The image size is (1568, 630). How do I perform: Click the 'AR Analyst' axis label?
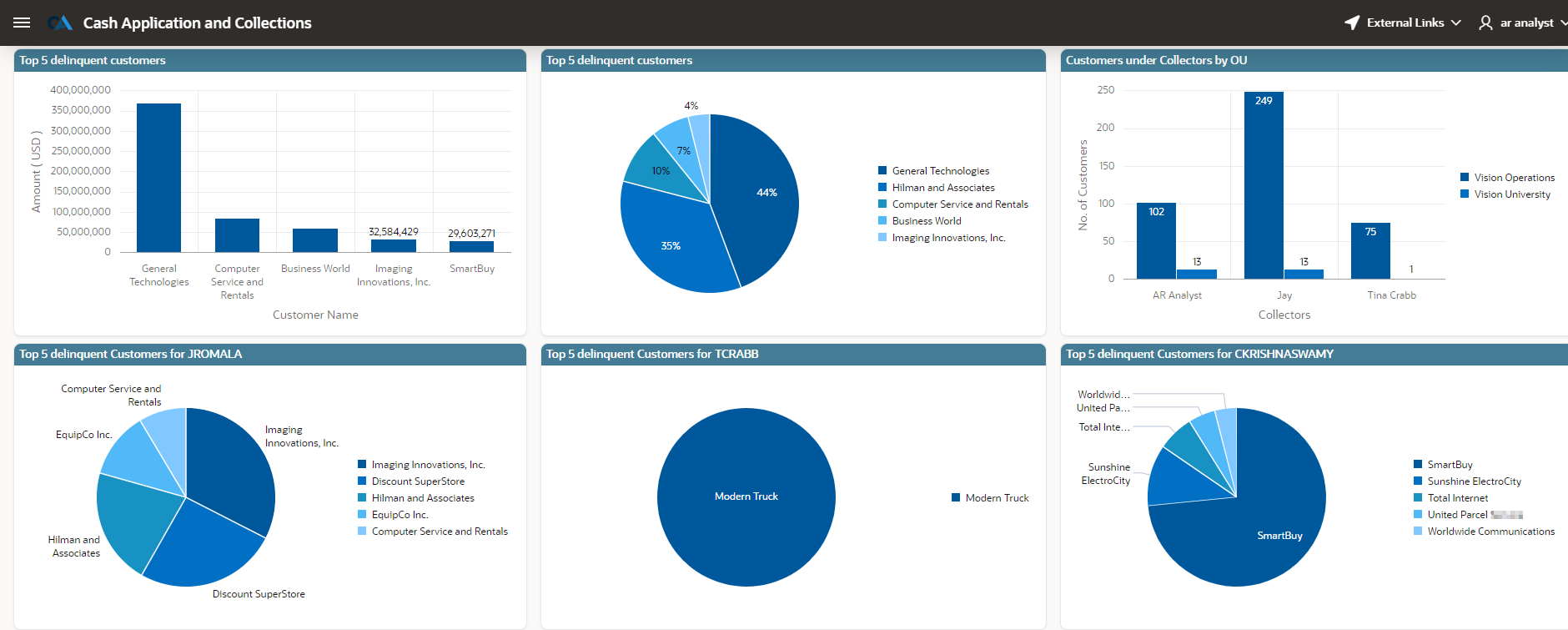[1177, 295]
